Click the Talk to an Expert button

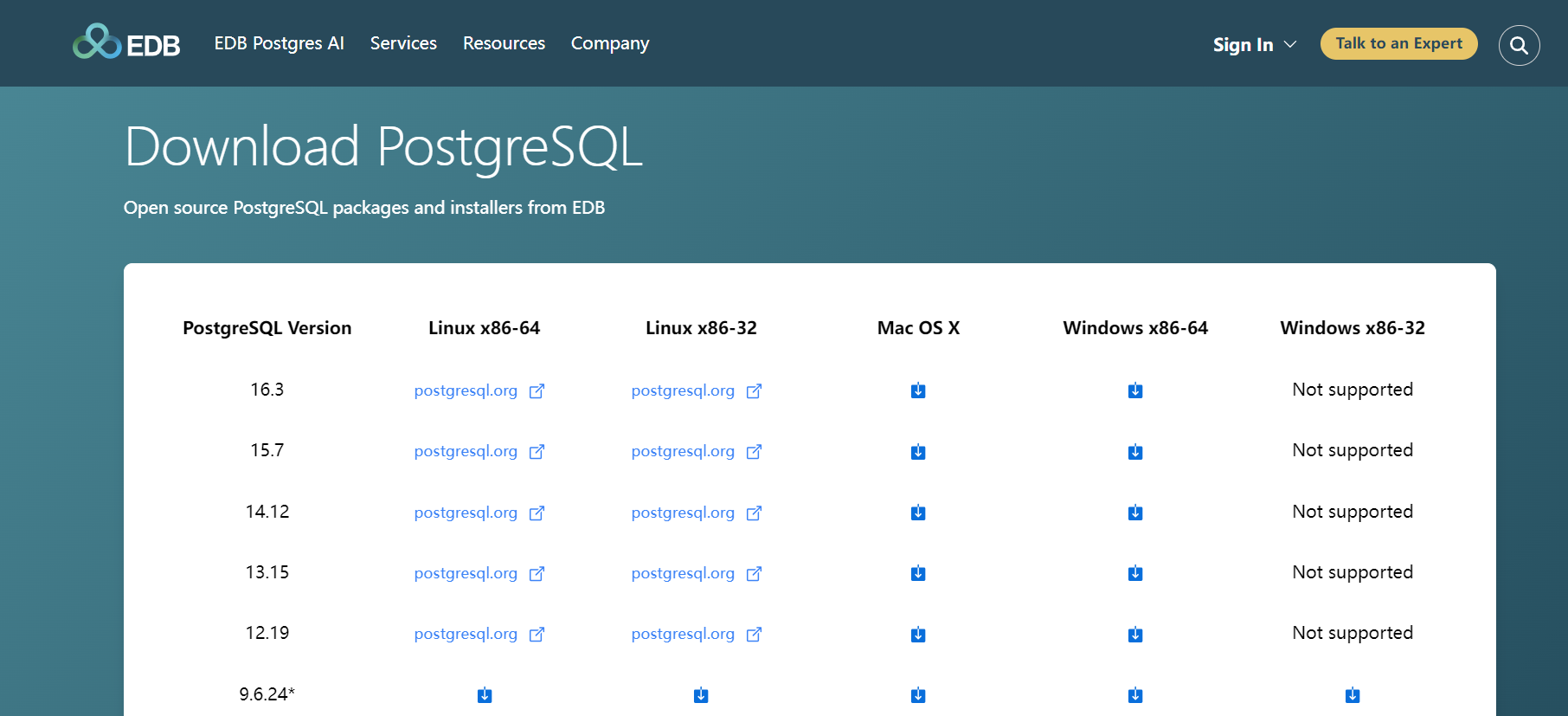(1398, 43)
